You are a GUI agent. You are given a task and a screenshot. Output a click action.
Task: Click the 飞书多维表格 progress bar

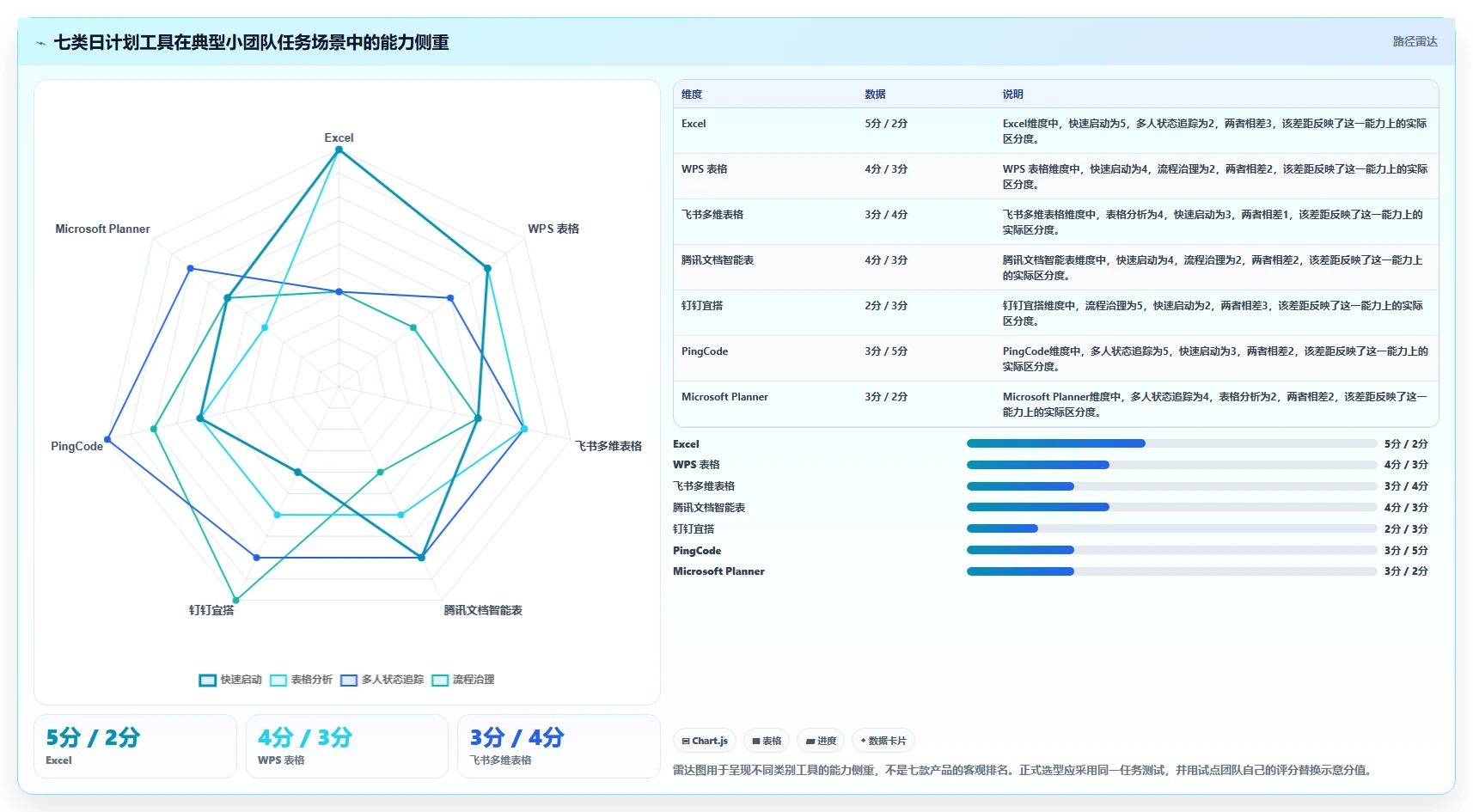pos(1171,486)
